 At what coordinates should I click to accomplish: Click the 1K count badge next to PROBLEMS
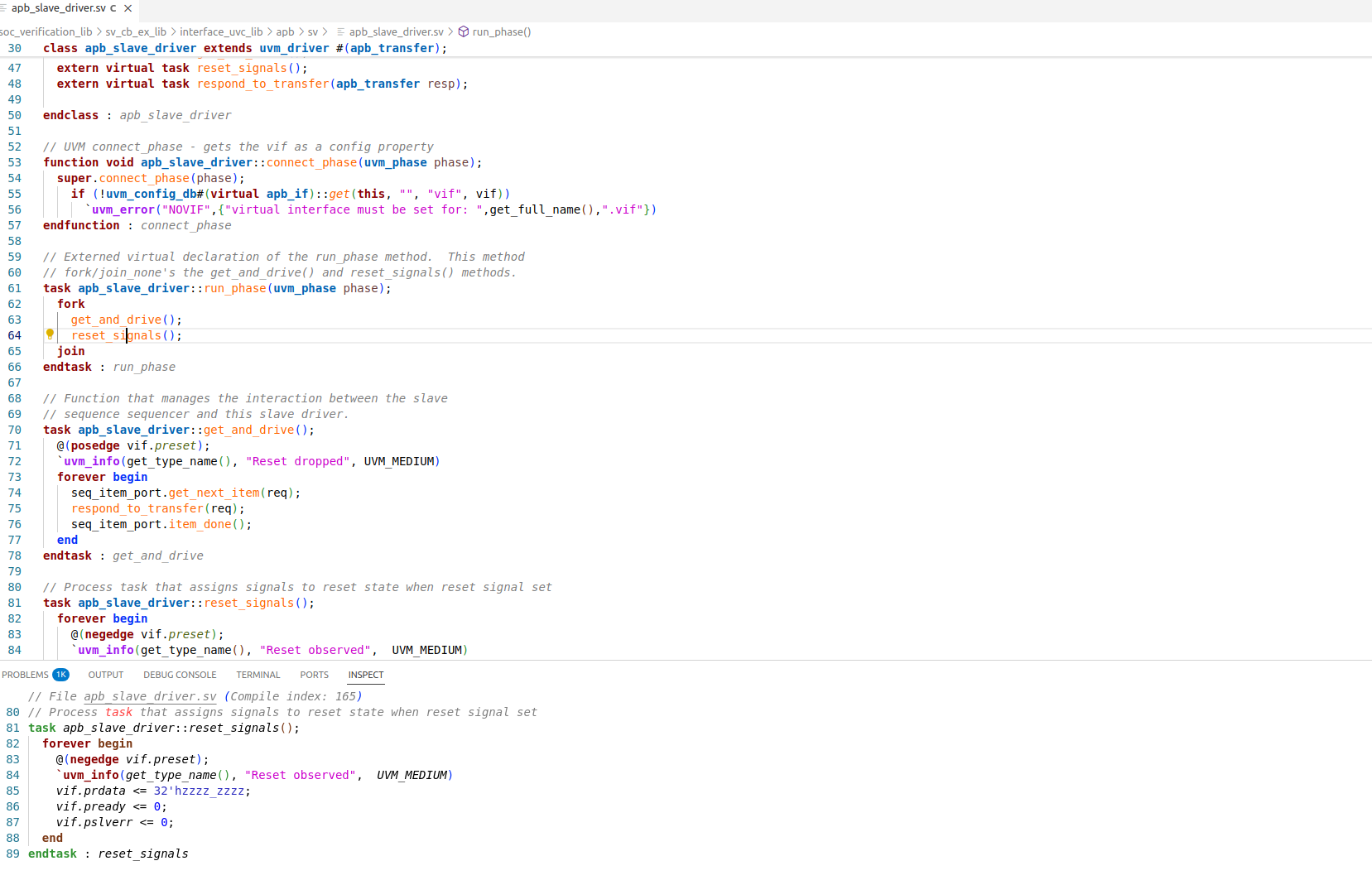click(x=61, y=675)
